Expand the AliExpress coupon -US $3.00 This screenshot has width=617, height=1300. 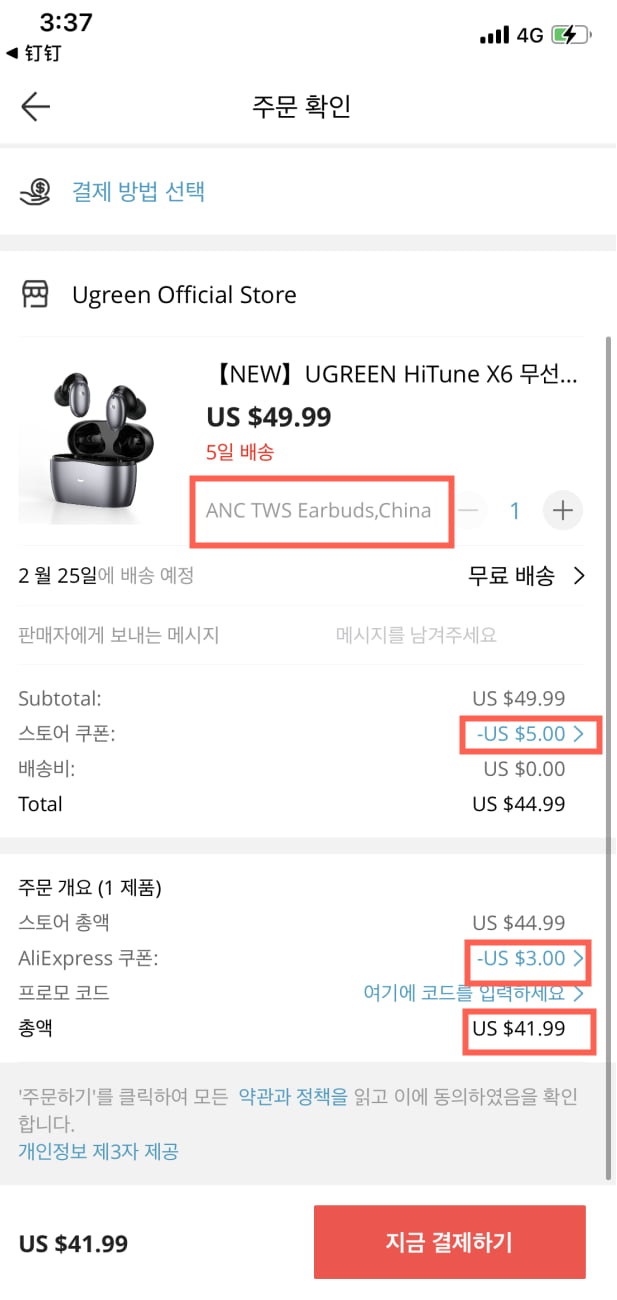coord(531,959)
